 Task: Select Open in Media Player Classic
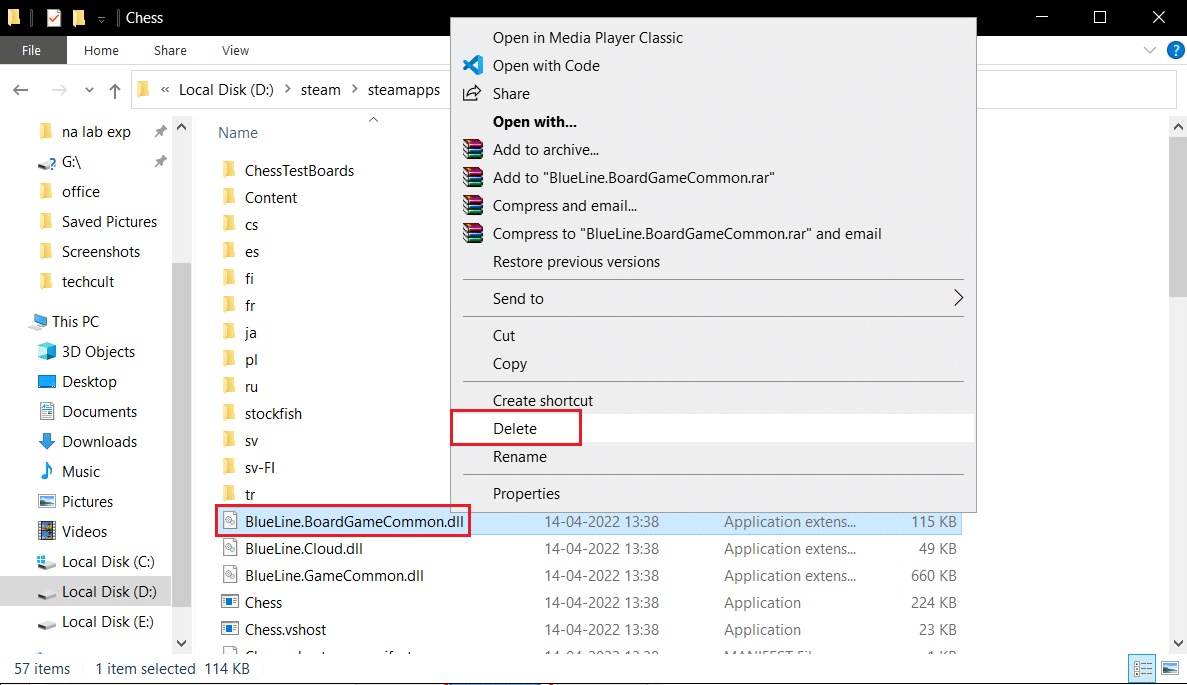587,37
